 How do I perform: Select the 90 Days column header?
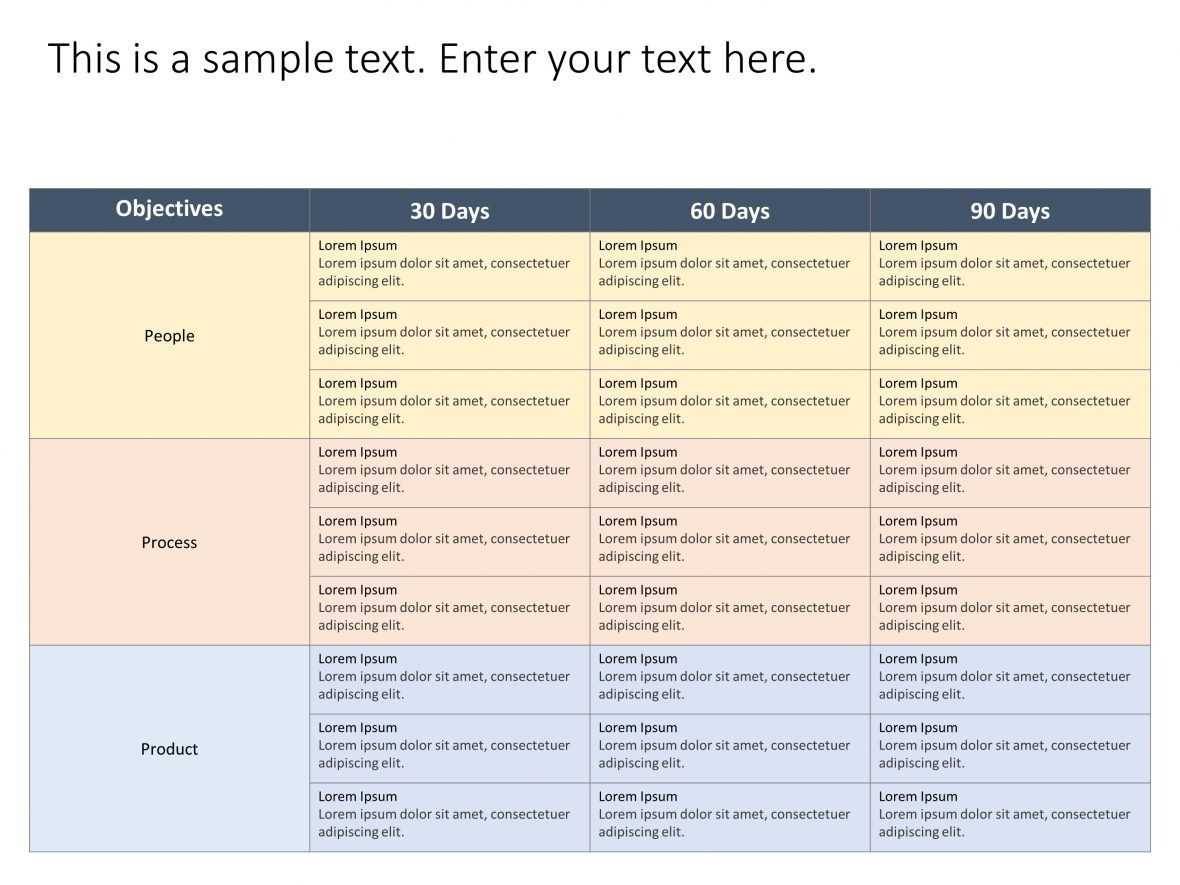pyautogui.click(x=1010, y=210)
